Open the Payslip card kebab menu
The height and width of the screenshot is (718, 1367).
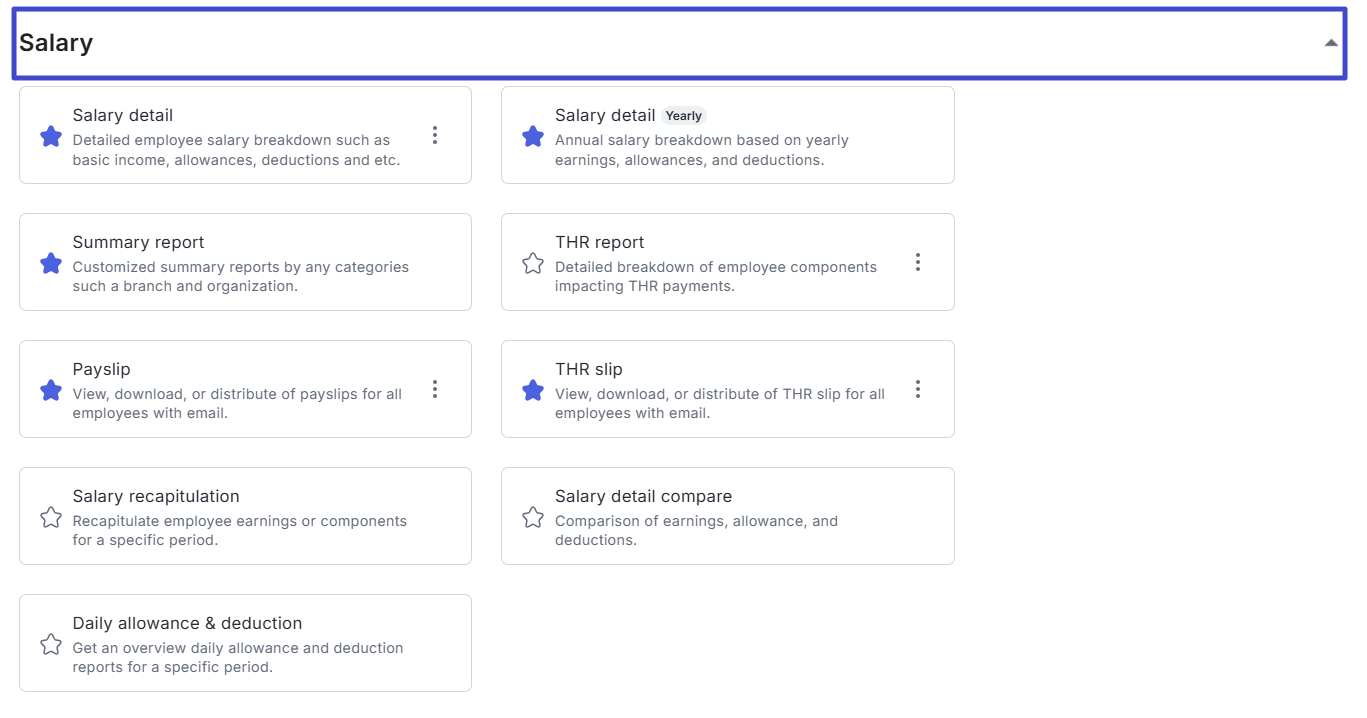tap(435, 389)
